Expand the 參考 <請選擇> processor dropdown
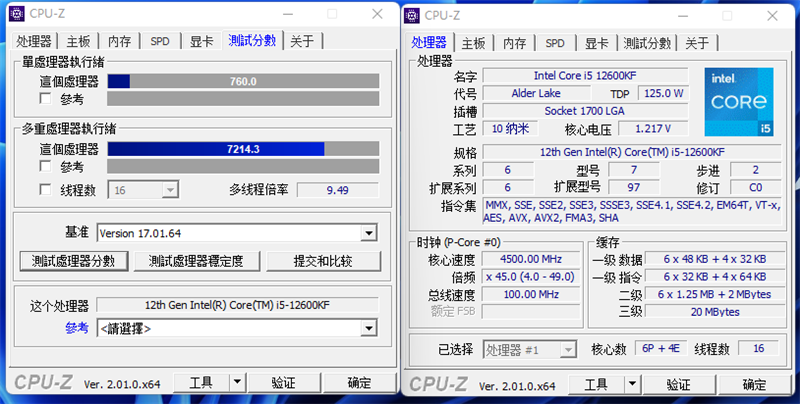This screenshot has height=404, width=800. [237, 328]
